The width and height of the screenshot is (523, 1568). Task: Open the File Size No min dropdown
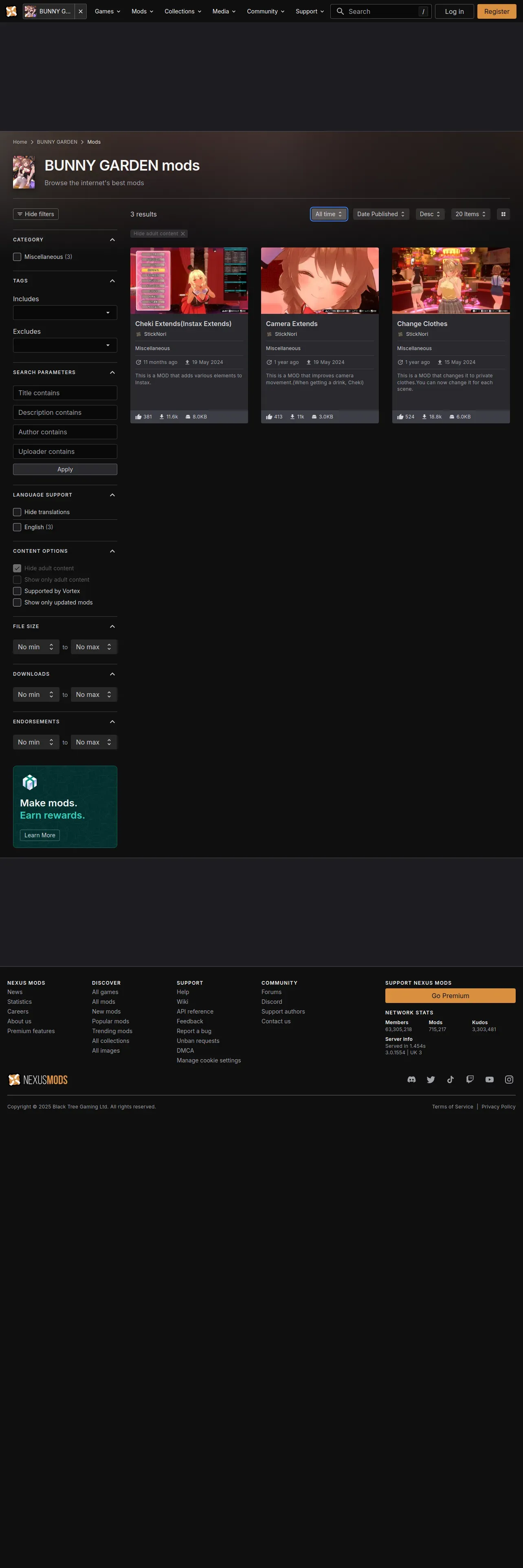point(36,647)
